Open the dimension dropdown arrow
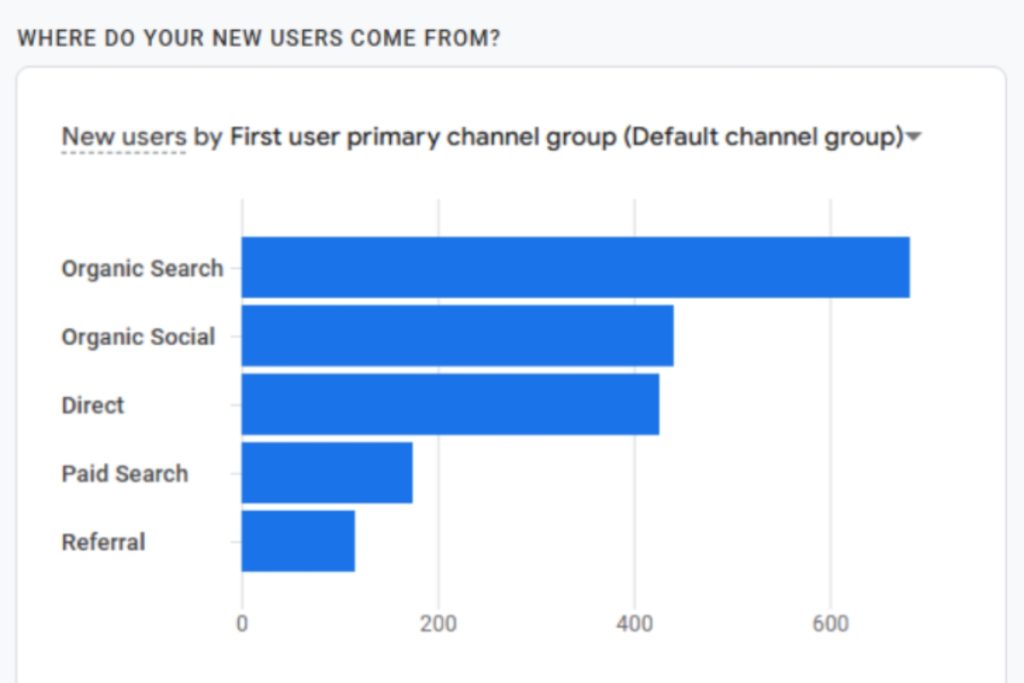Image resolution: width=1024 pixels, height=683 pixels. (x=912, y=138)
